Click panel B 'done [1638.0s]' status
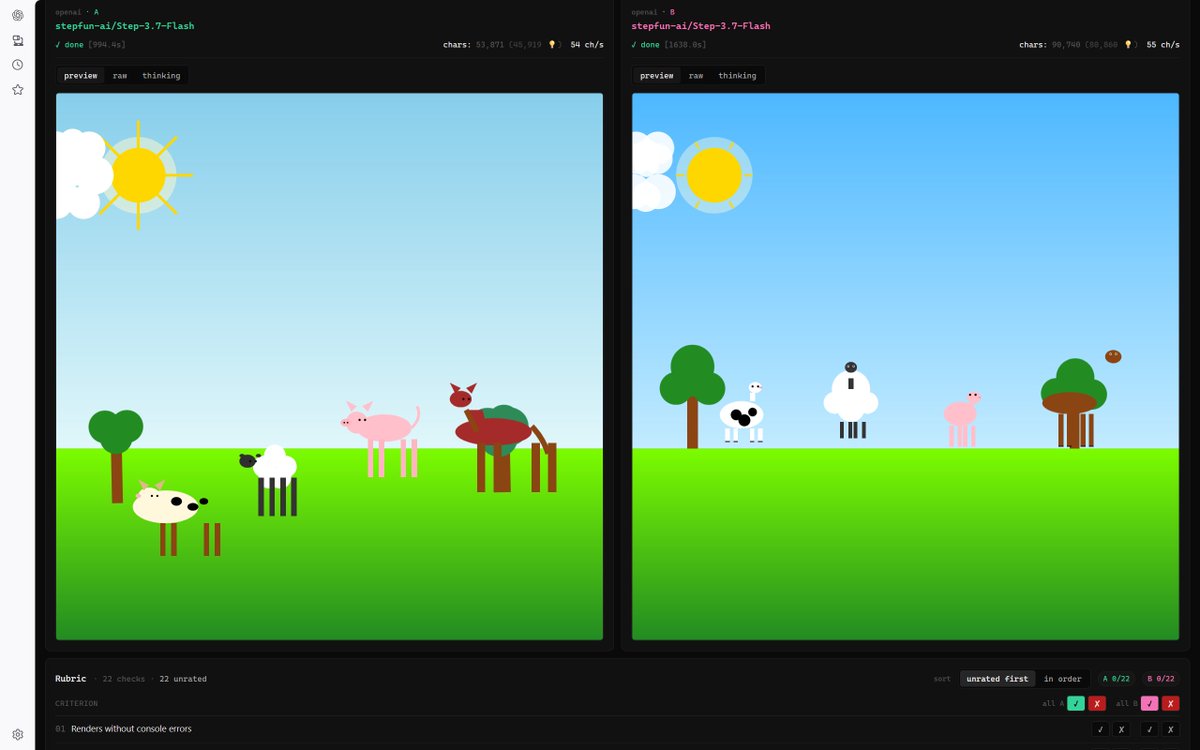Screen dimensions: 1200x750 point(669,45)
